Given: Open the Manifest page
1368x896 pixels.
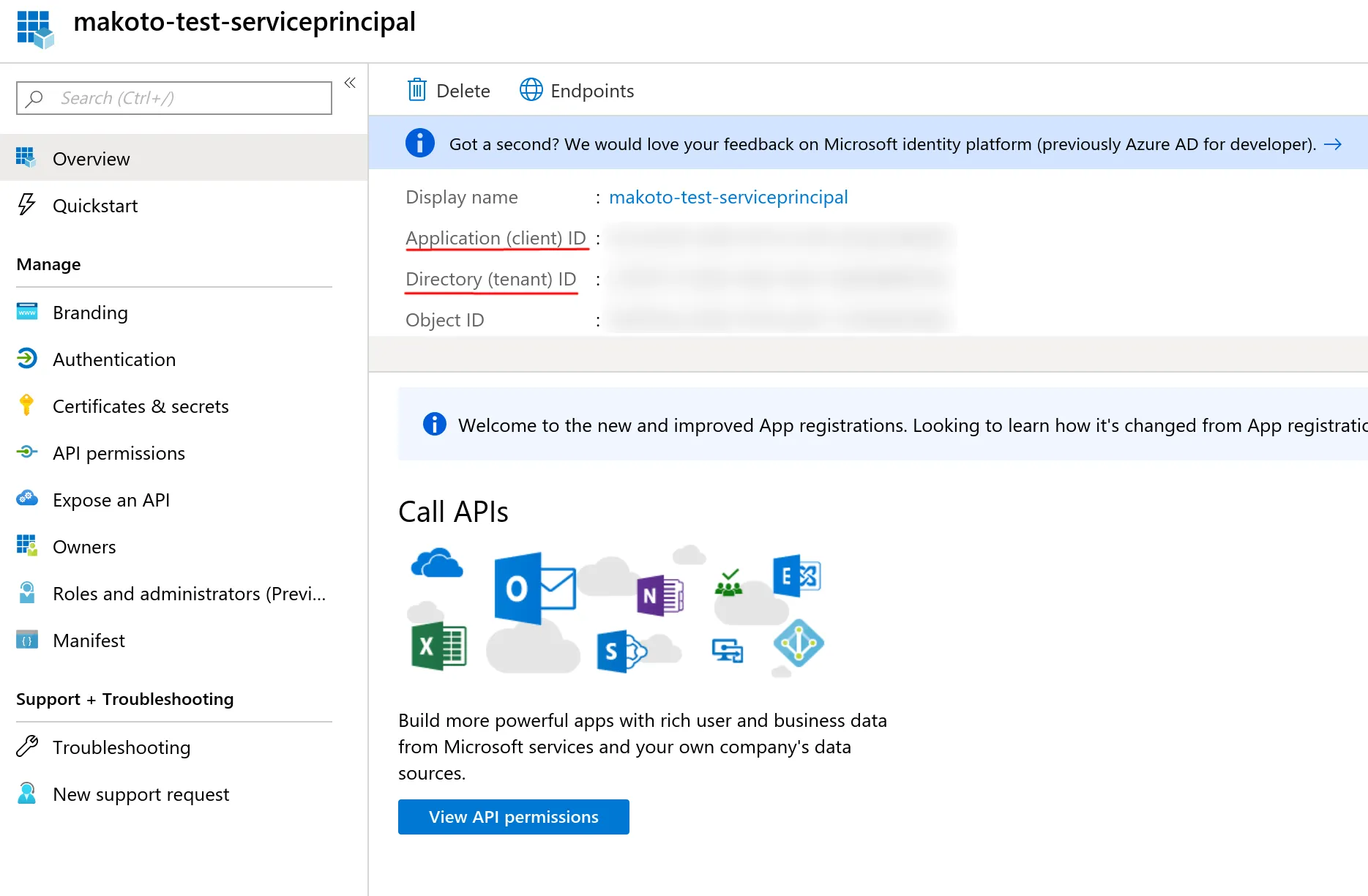Looking at the screenshot, I should click(89, 641).
